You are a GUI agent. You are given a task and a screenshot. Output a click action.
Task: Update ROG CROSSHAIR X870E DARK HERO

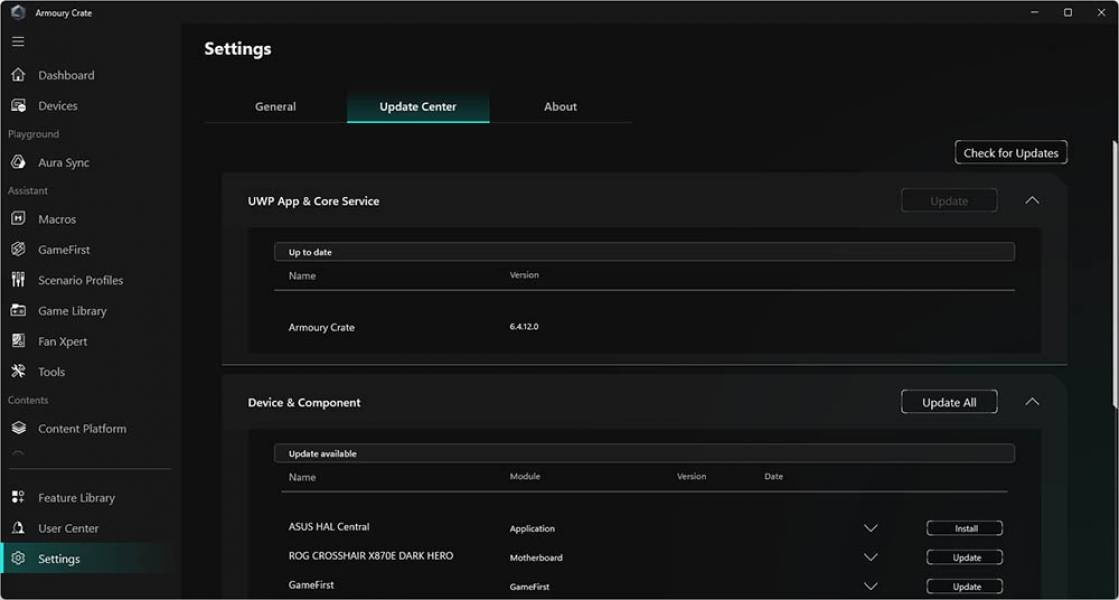pyautogui.click(x=964, y=557)
